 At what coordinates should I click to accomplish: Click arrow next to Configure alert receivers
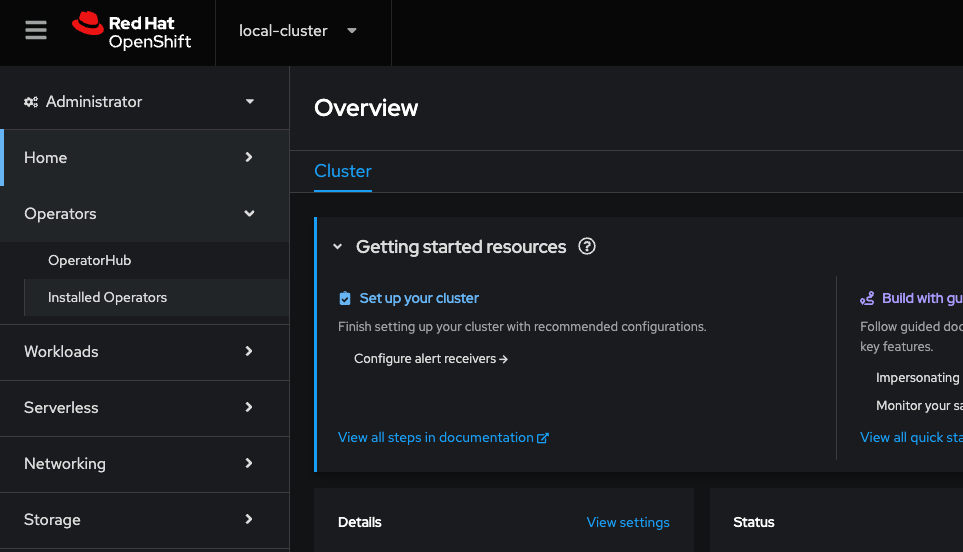point(504,359)
